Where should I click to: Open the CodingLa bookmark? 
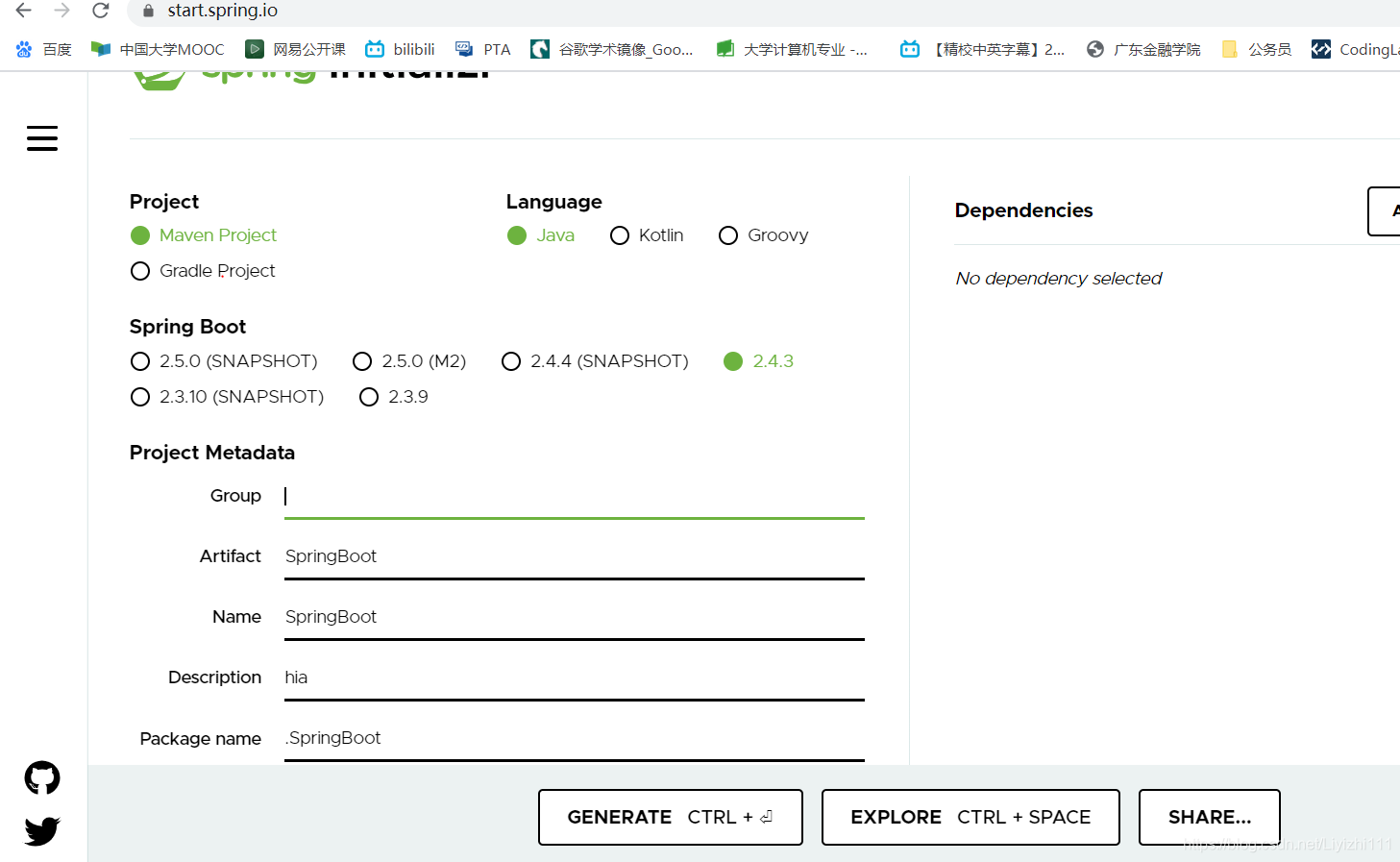click(x=1356, y=49)
